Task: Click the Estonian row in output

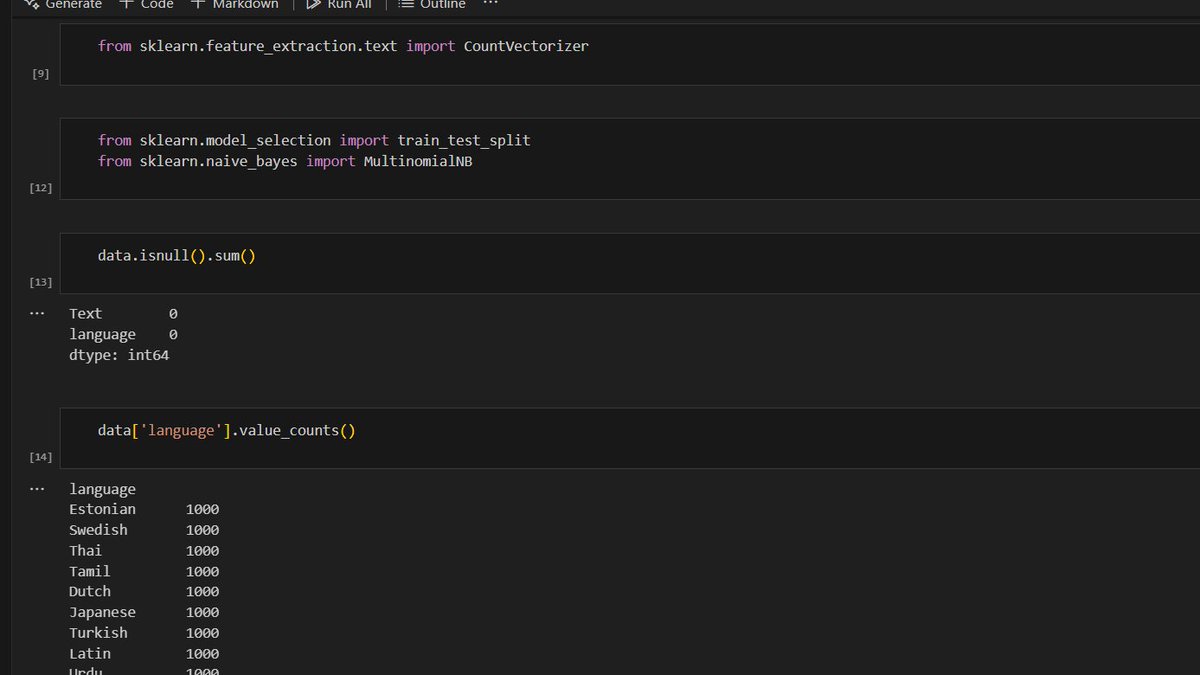Action: pyautogui.click(x=144, y=509)
